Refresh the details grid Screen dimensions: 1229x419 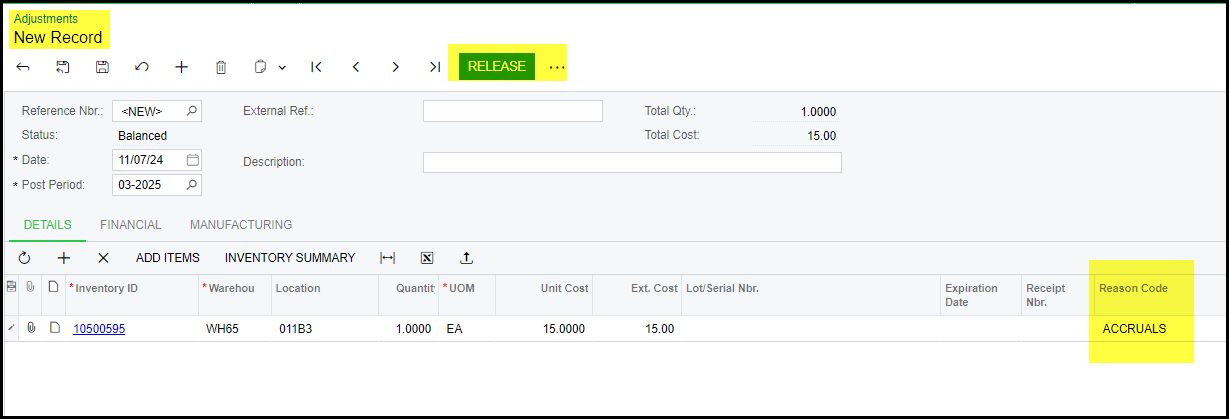point(25,258)
